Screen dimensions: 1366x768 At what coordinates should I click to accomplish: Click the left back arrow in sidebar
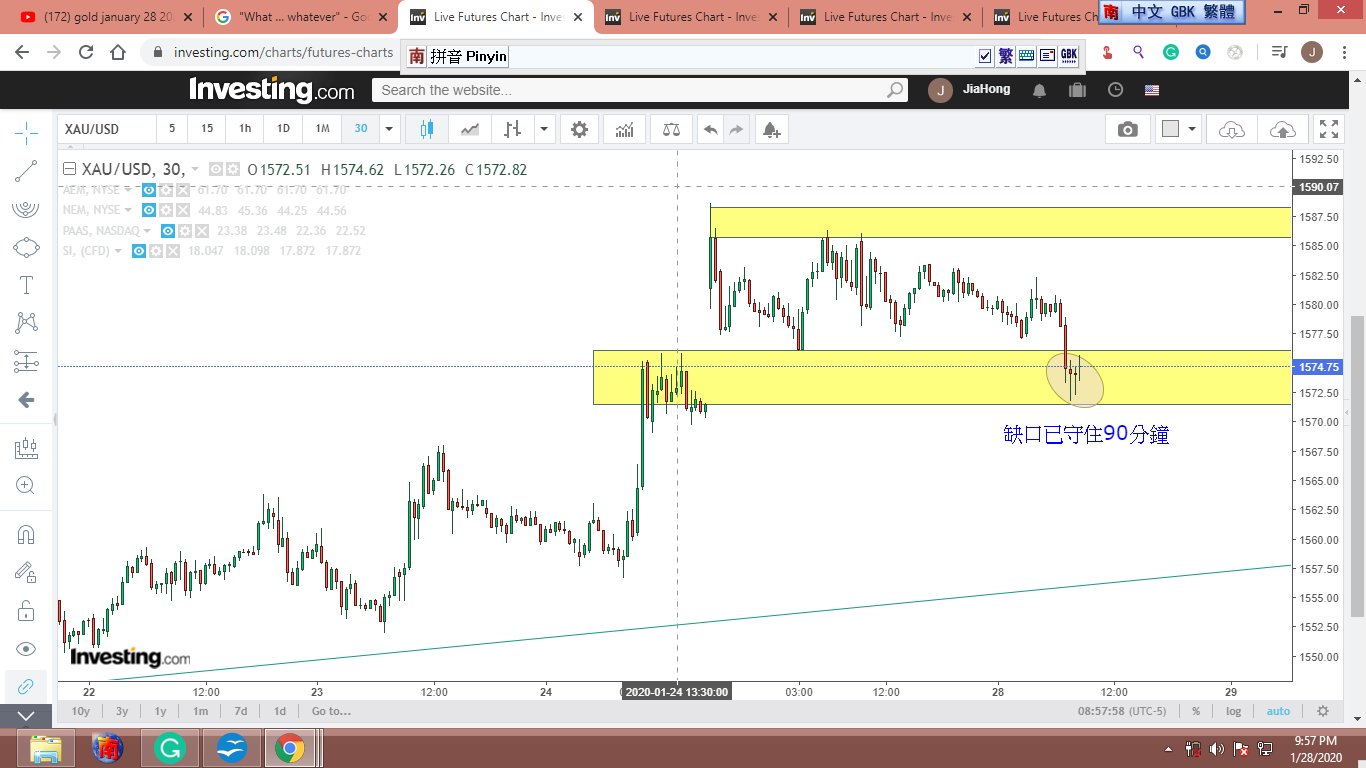coord(26,400)
